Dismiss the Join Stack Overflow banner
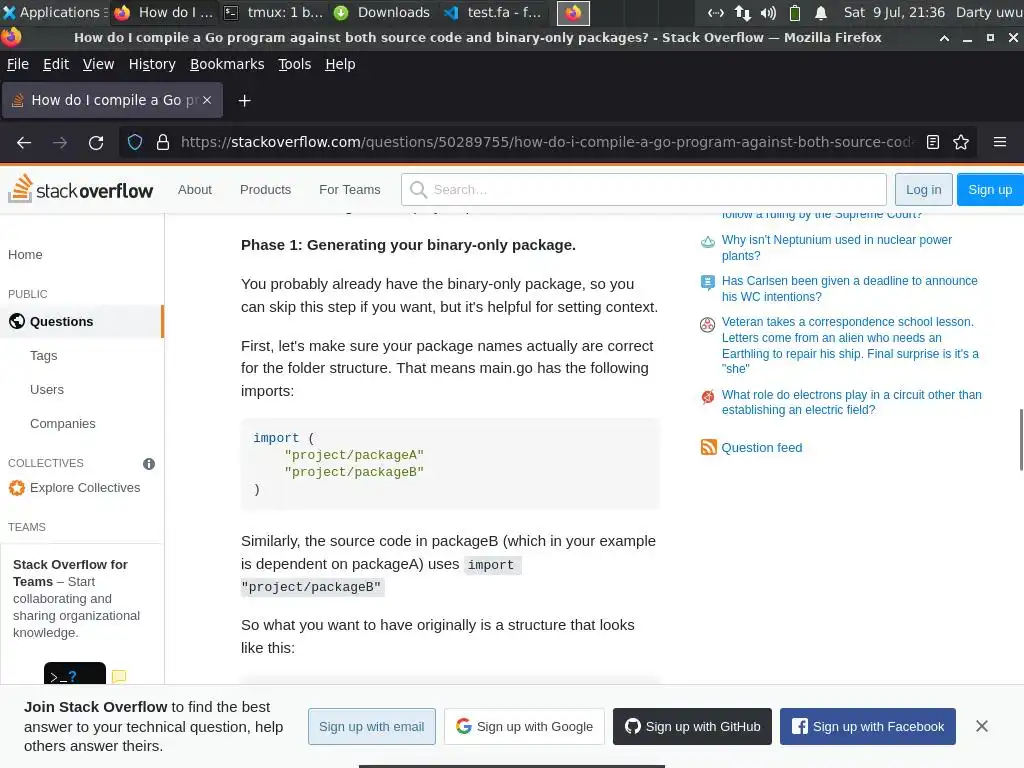1024x768 pixels. pos(982,726)
